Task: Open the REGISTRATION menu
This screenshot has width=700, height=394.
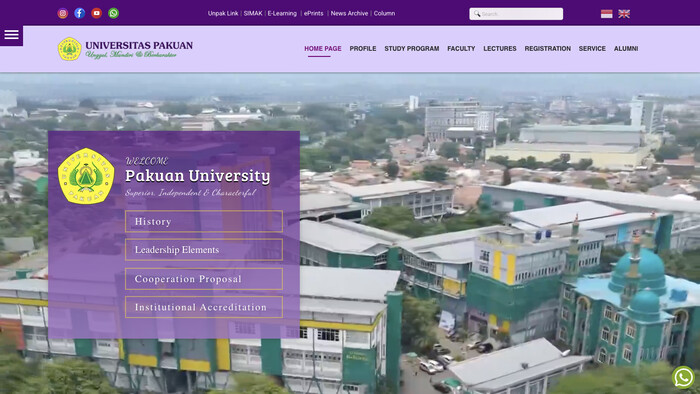Action: [x=548, y=49]
